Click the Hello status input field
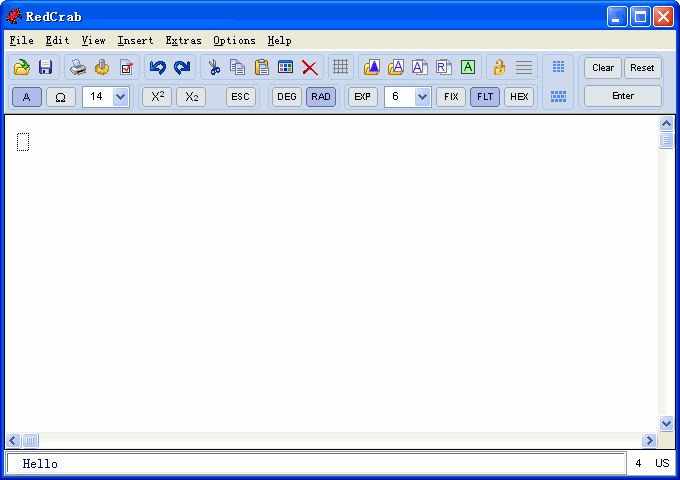Image resolution: width=680 pixels, height=480 pixels. tap(316, 464)
